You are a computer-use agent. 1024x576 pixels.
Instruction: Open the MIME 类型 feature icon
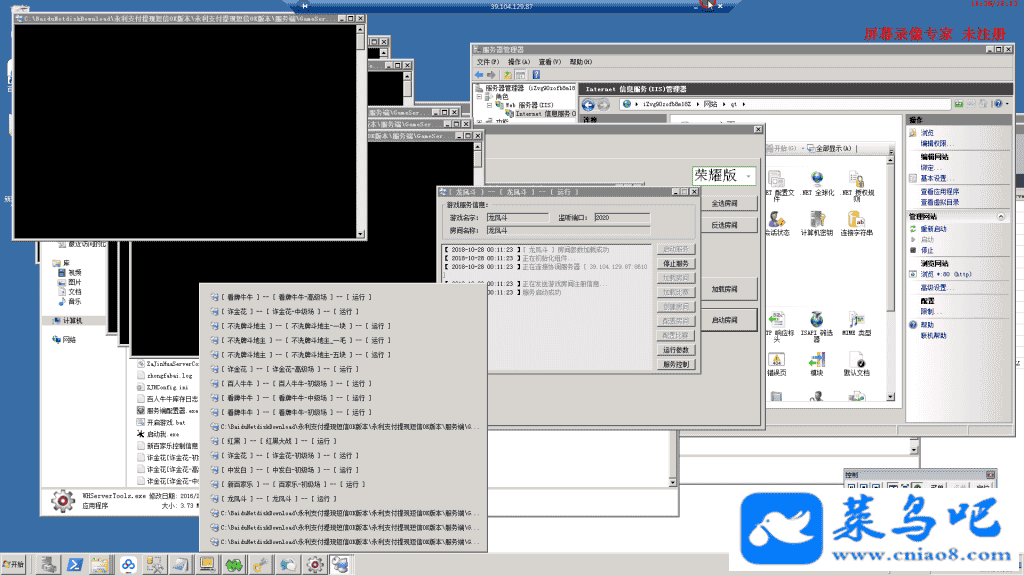click(856, 320)
